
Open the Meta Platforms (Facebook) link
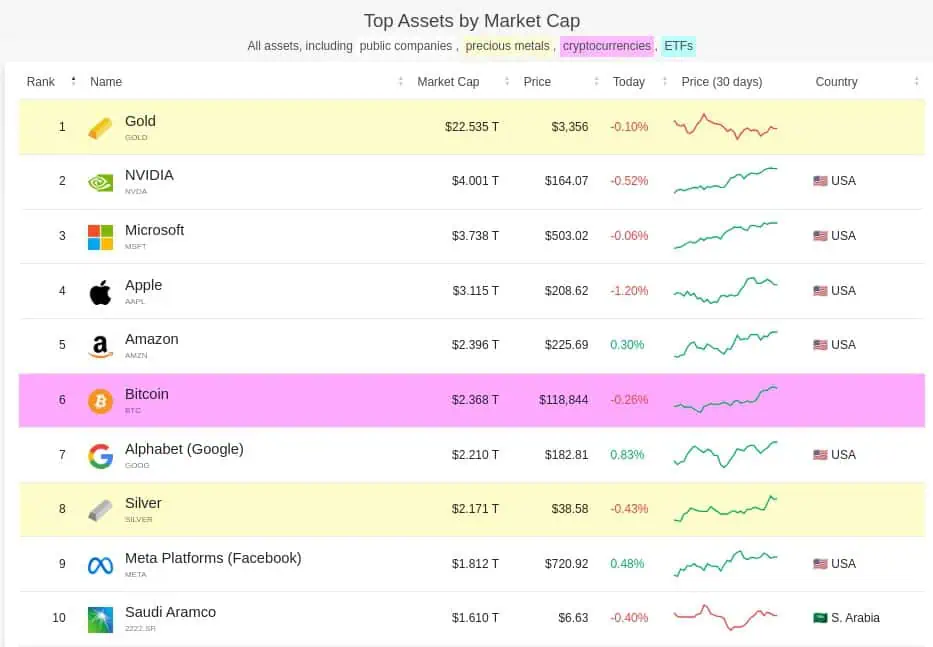213,558
